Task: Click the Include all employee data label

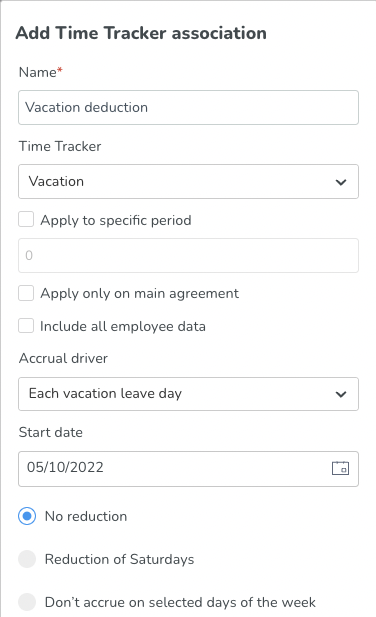Action: (x=123, y=326)
